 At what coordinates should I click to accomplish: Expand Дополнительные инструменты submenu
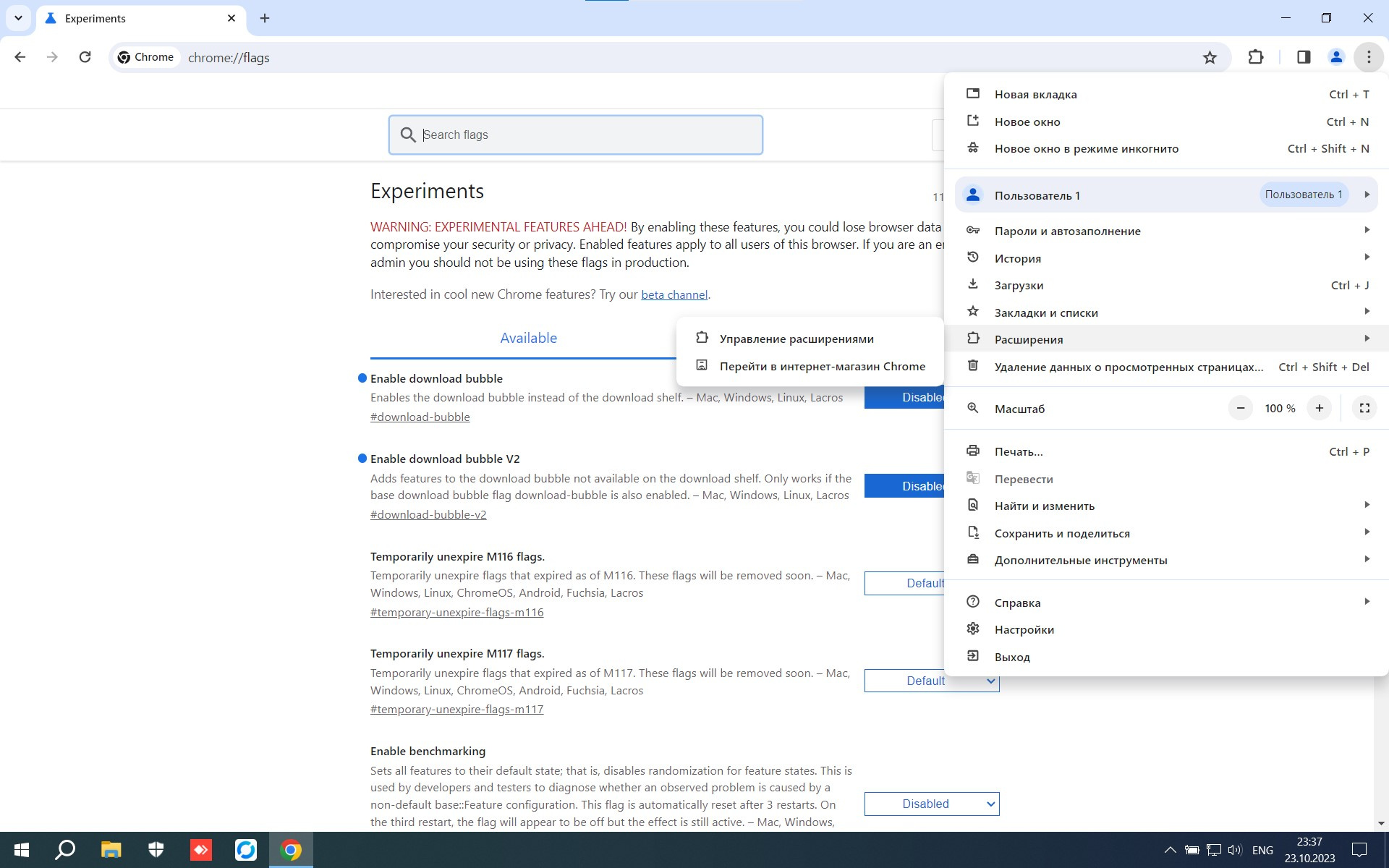1166,560
